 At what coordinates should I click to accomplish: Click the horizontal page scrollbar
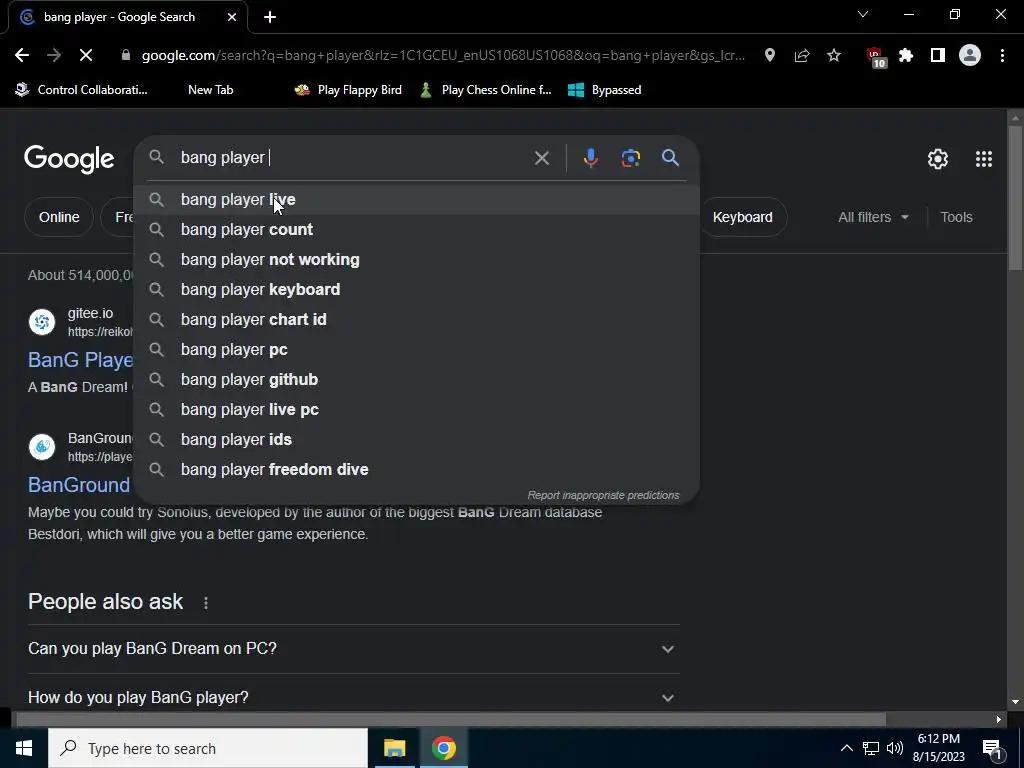[451, 720]
